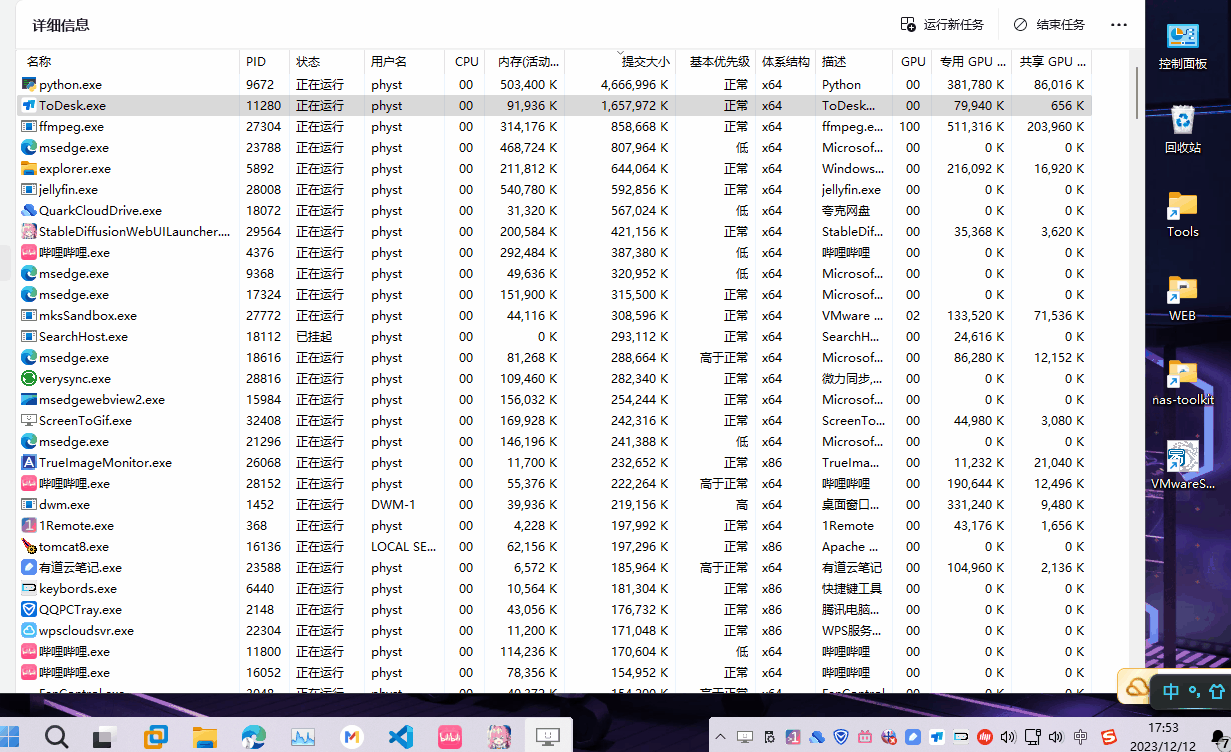Click the python.exe process icon
The width and height of the screenshot is (1231, 752).
[29, 85]
